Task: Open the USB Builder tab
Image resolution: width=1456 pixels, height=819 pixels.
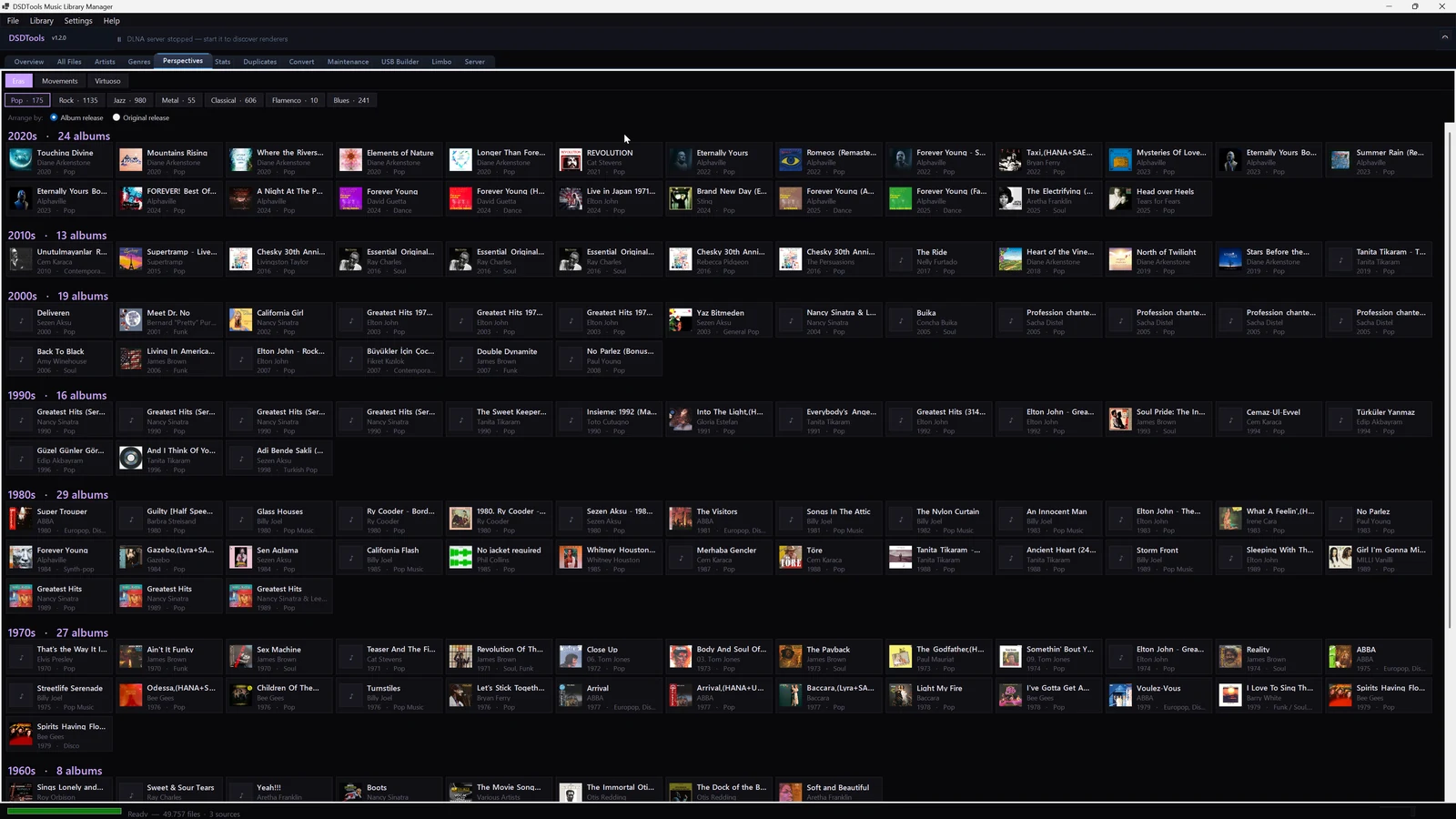Action: click(x=400, y=62)
